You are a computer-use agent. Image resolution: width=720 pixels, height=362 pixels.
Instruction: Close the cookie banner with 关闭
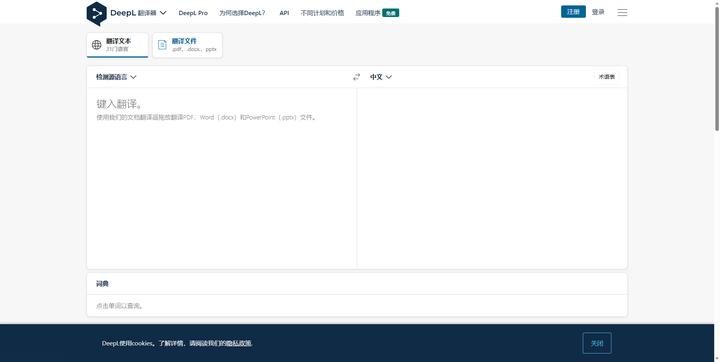[597, 343]
